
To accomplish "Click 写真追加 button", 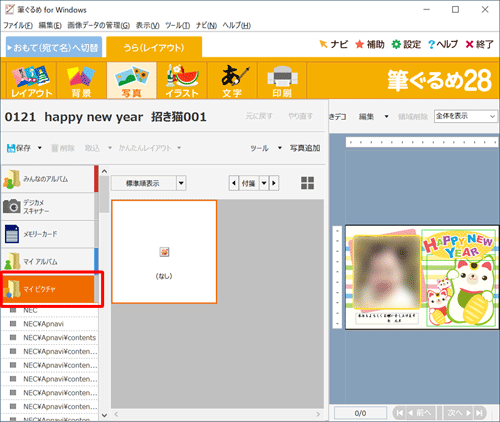I will point(305,148).
